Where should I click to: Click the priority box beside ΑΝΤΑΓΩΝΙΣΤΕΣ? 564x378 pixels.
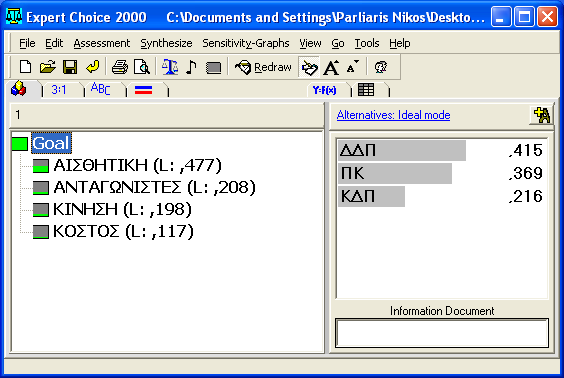click(41, 188)
